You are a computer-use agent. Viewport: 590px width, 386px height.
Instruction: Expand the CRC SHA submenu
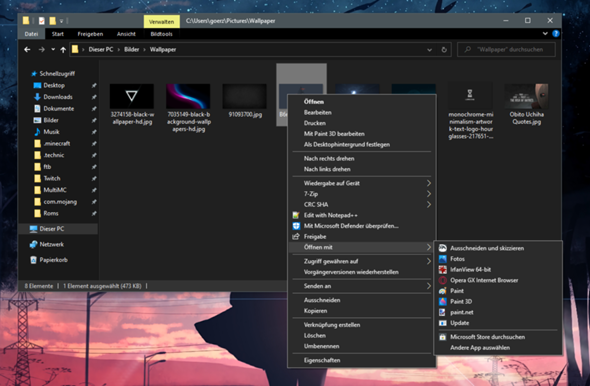pos(362,205)
